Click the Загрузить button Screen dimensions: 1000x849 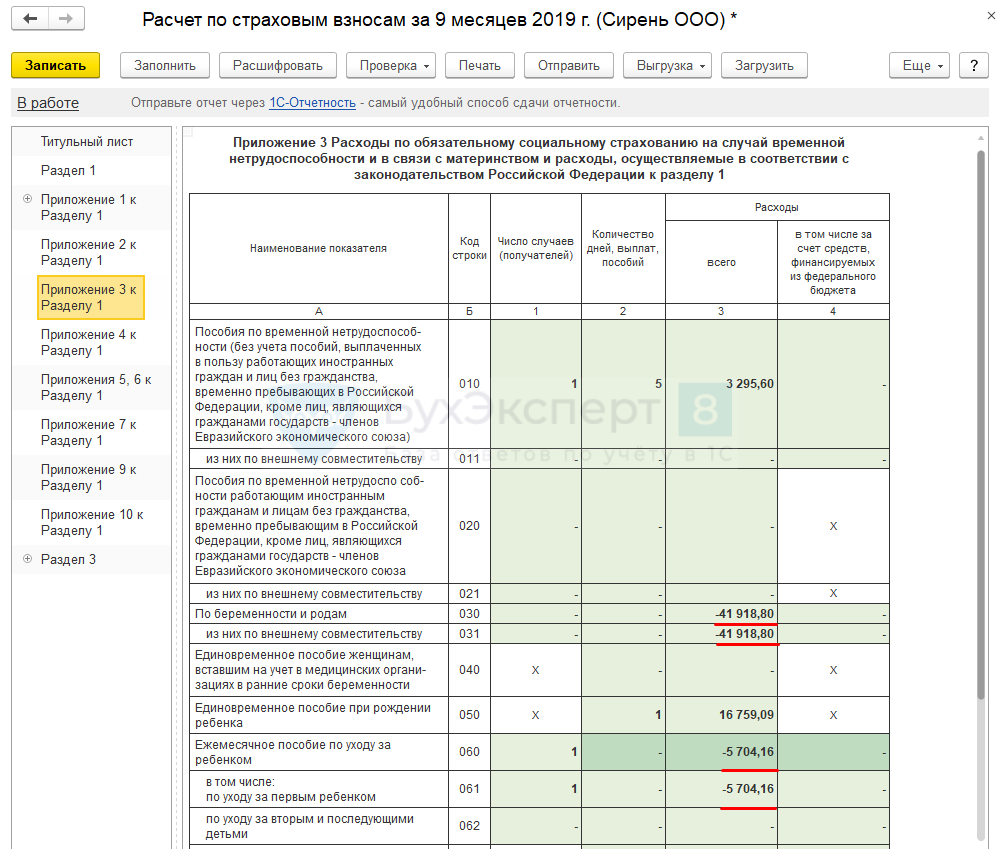[x=764, y=65]
